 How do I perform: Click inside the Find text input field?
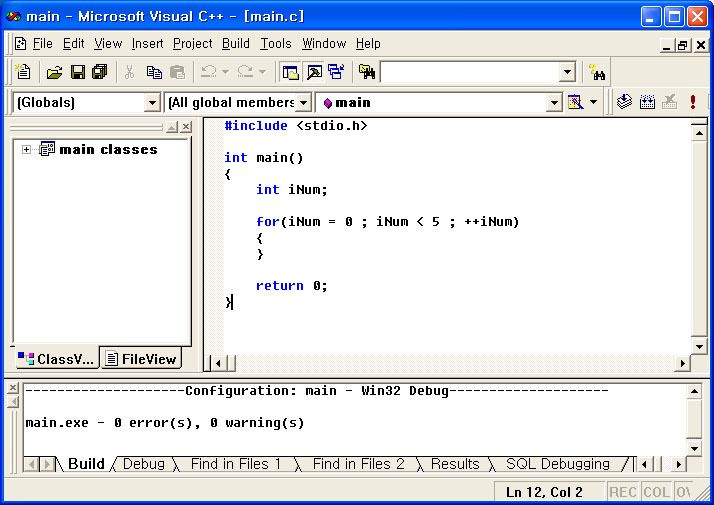coord(469,72)
